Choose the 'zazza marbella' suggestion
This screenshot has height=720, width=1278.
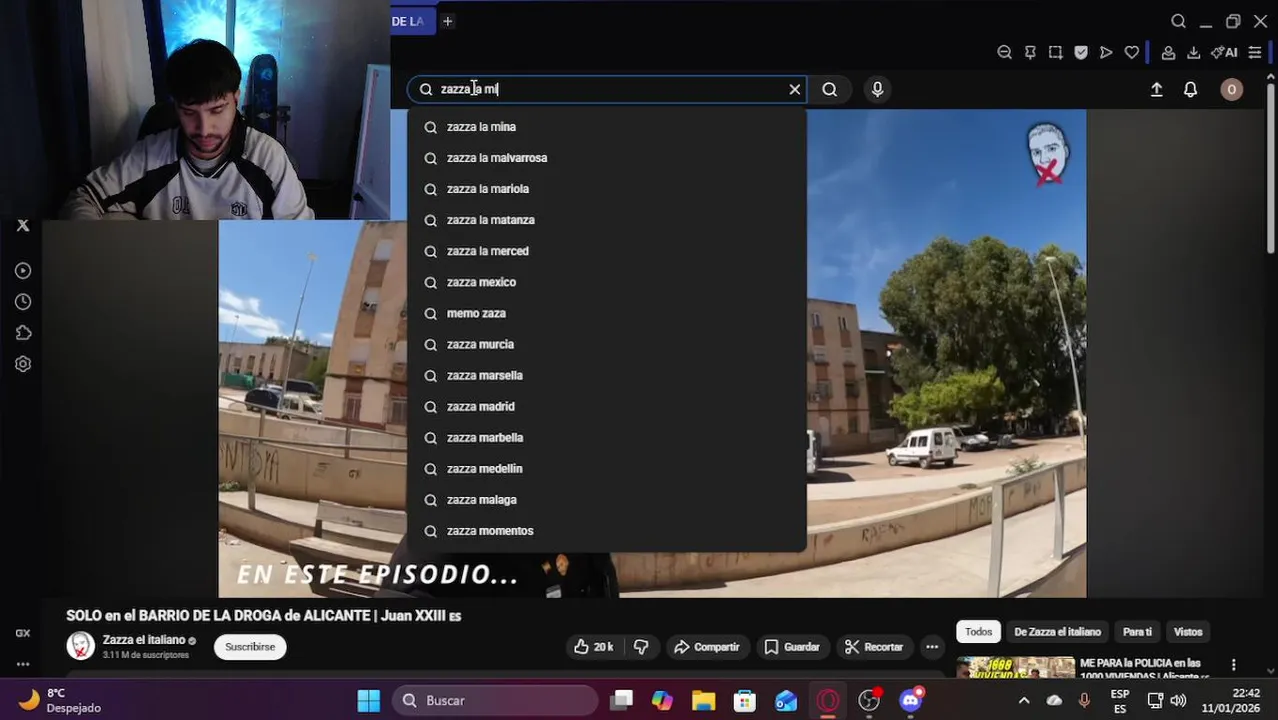coord(607,438)
